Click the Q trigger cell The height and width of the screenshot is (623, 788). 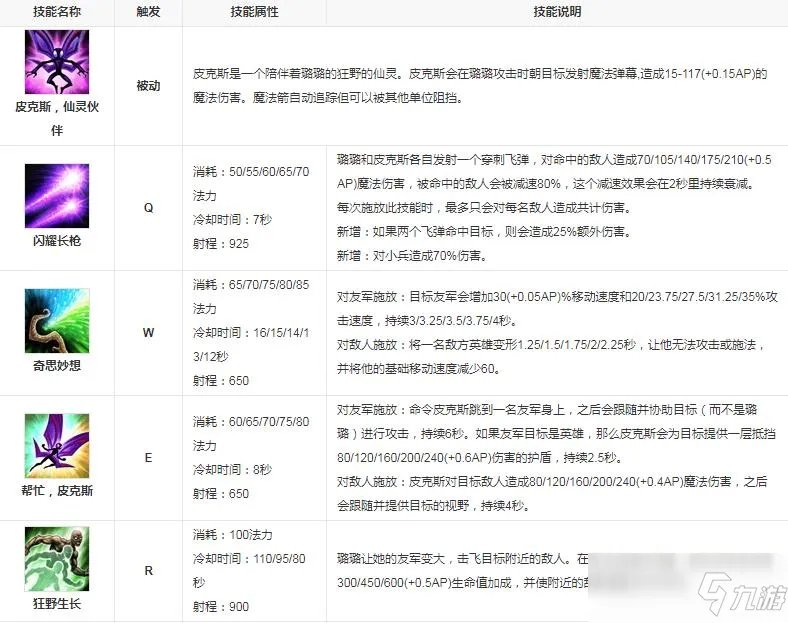click(x=148, y=207)
